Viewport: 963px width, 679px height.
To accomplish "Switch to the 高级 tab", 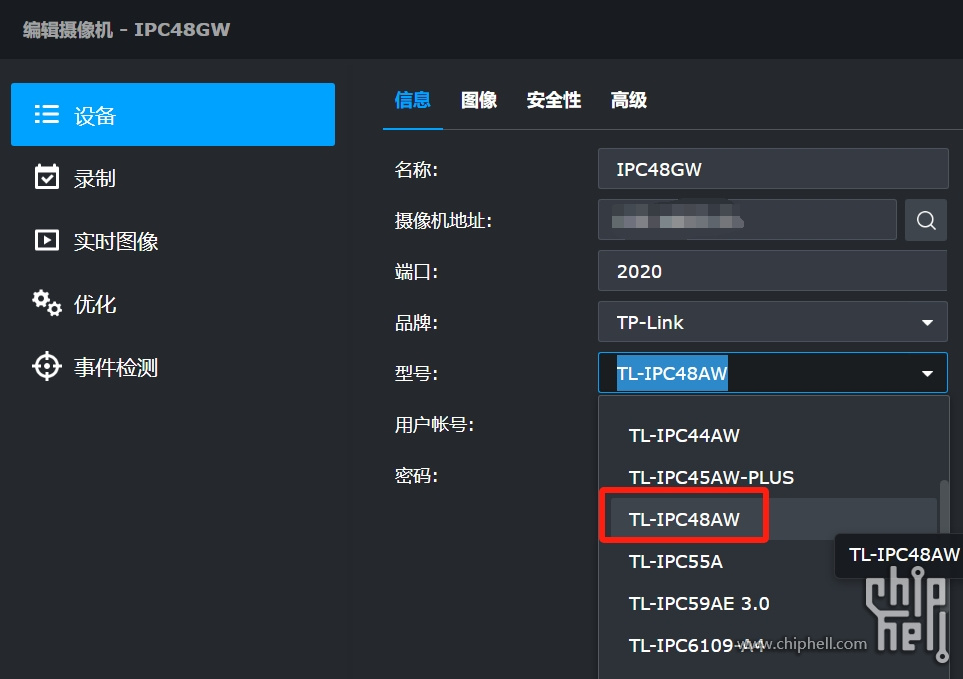I will pos(629,100).
